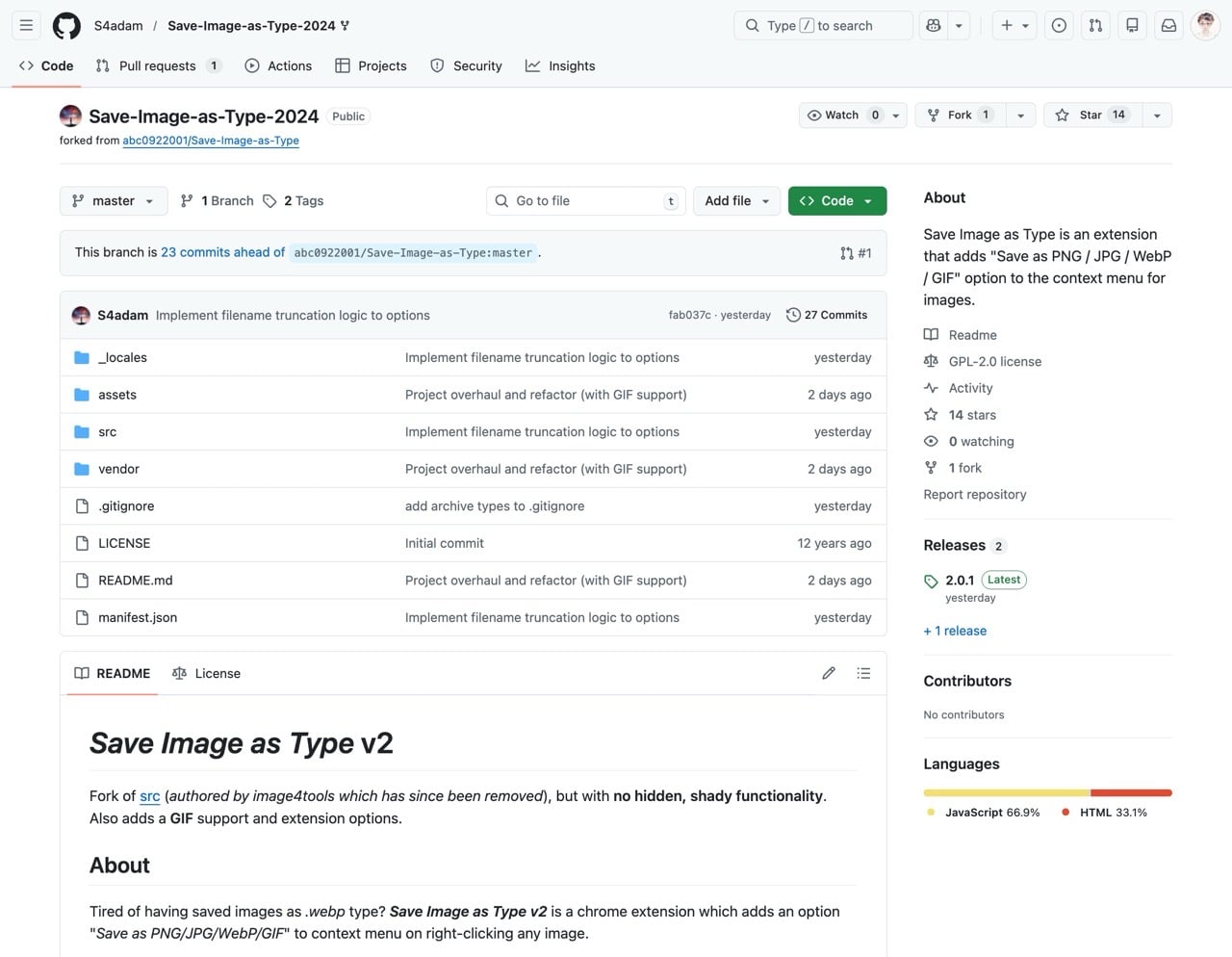
Task: Click the pencil icon to edit README
Action: point(829,673)
